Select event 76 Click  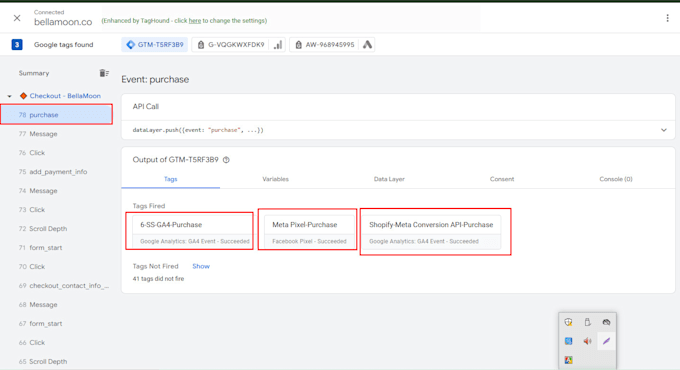(57, 153)
